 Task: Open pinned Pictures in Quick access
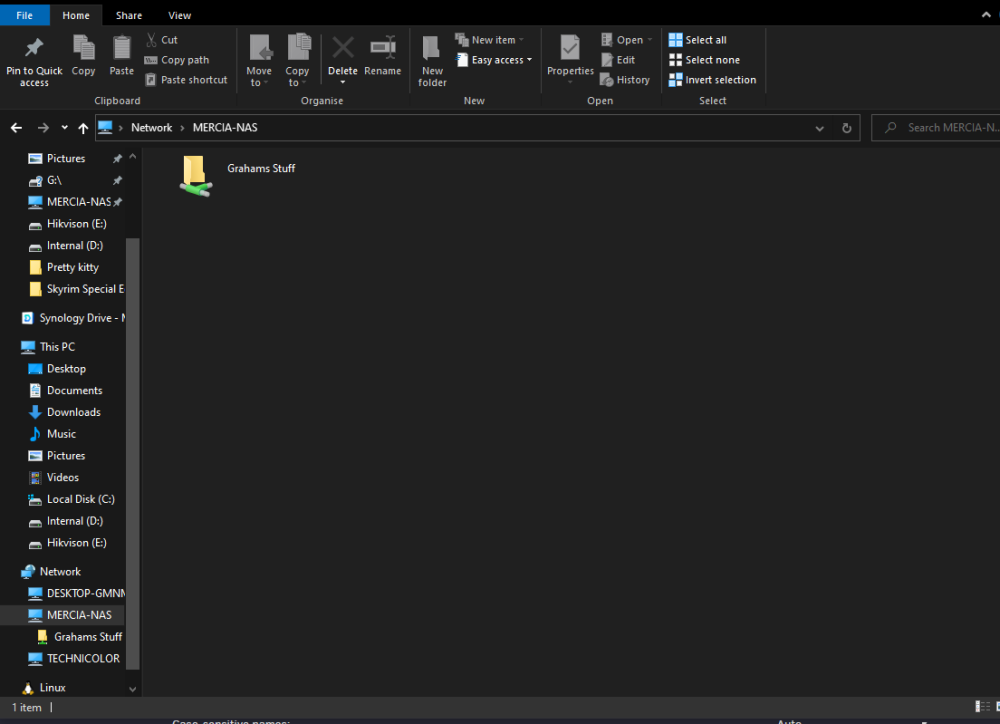[66, 158]
